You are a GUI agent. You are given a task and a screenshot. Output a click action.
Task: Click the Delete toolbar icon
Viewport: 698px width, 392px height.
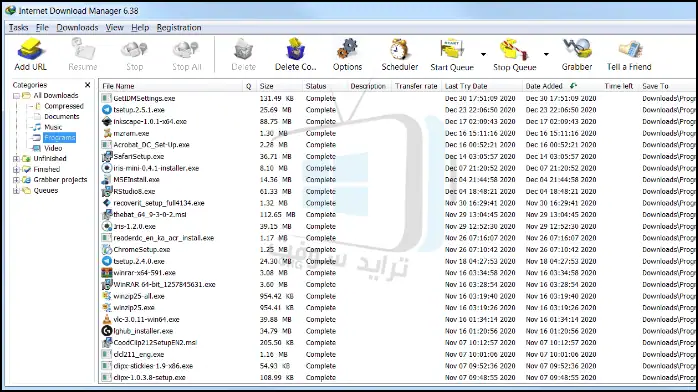click(243, 49)
